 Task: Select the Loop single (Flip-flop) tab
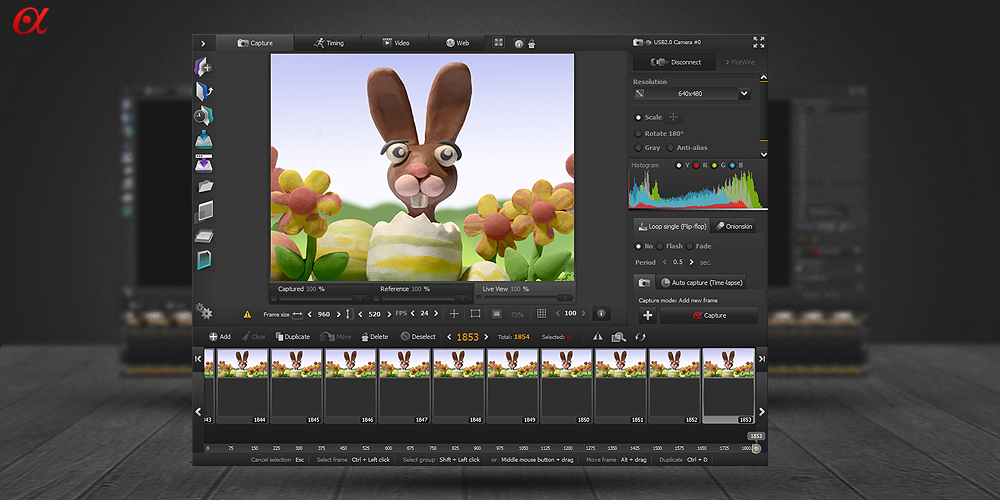[x=672, y=226]
